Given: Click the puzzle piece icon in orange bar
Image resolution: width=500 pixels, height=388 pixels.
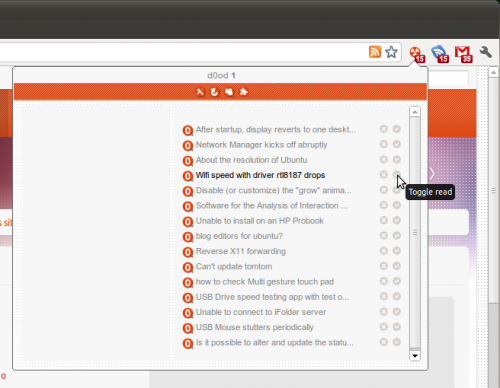Looking at the screenshot, I should click(x=244, y=92).
